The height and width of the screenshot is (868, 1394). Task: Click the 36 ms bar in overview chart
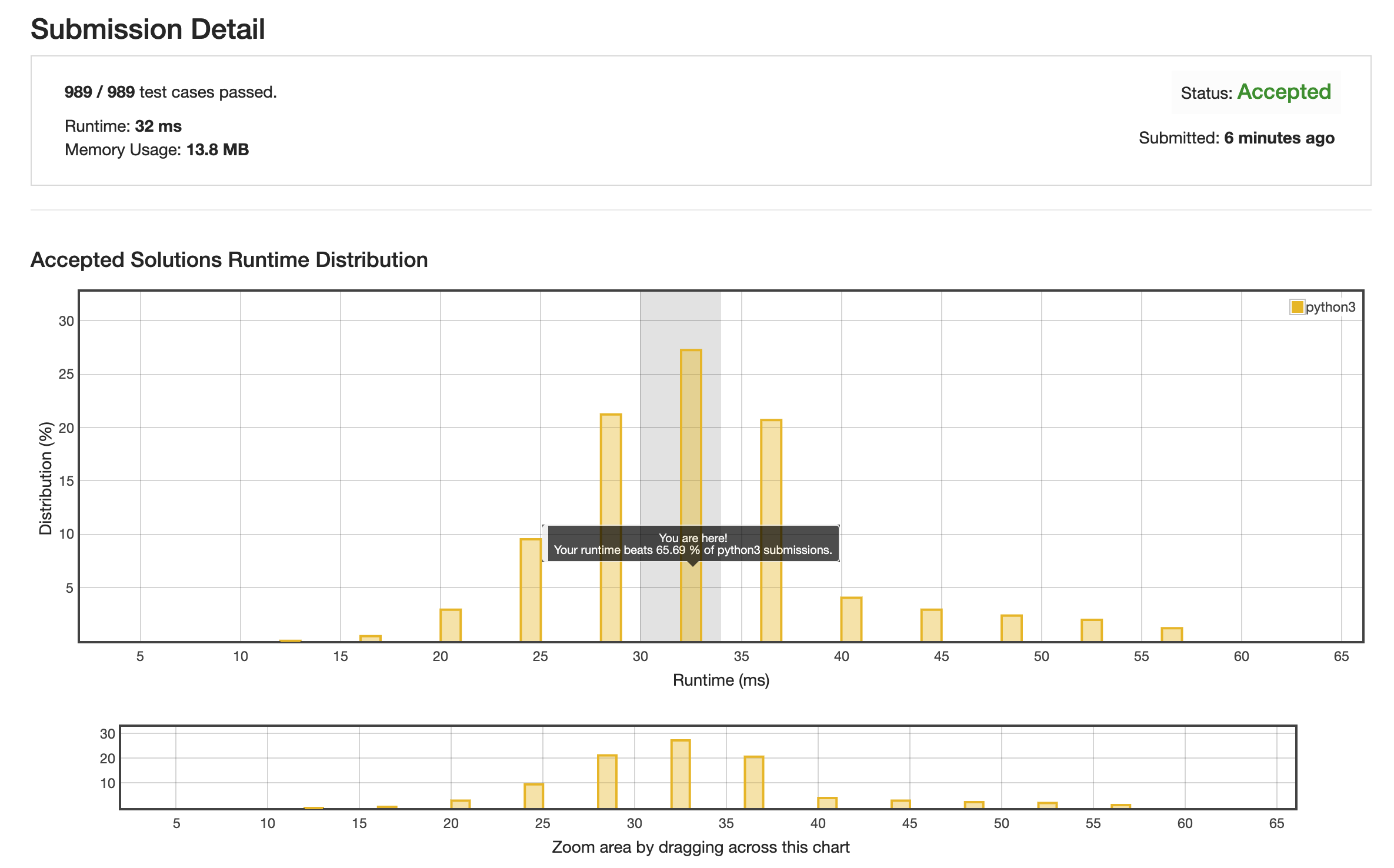(754, 782)
